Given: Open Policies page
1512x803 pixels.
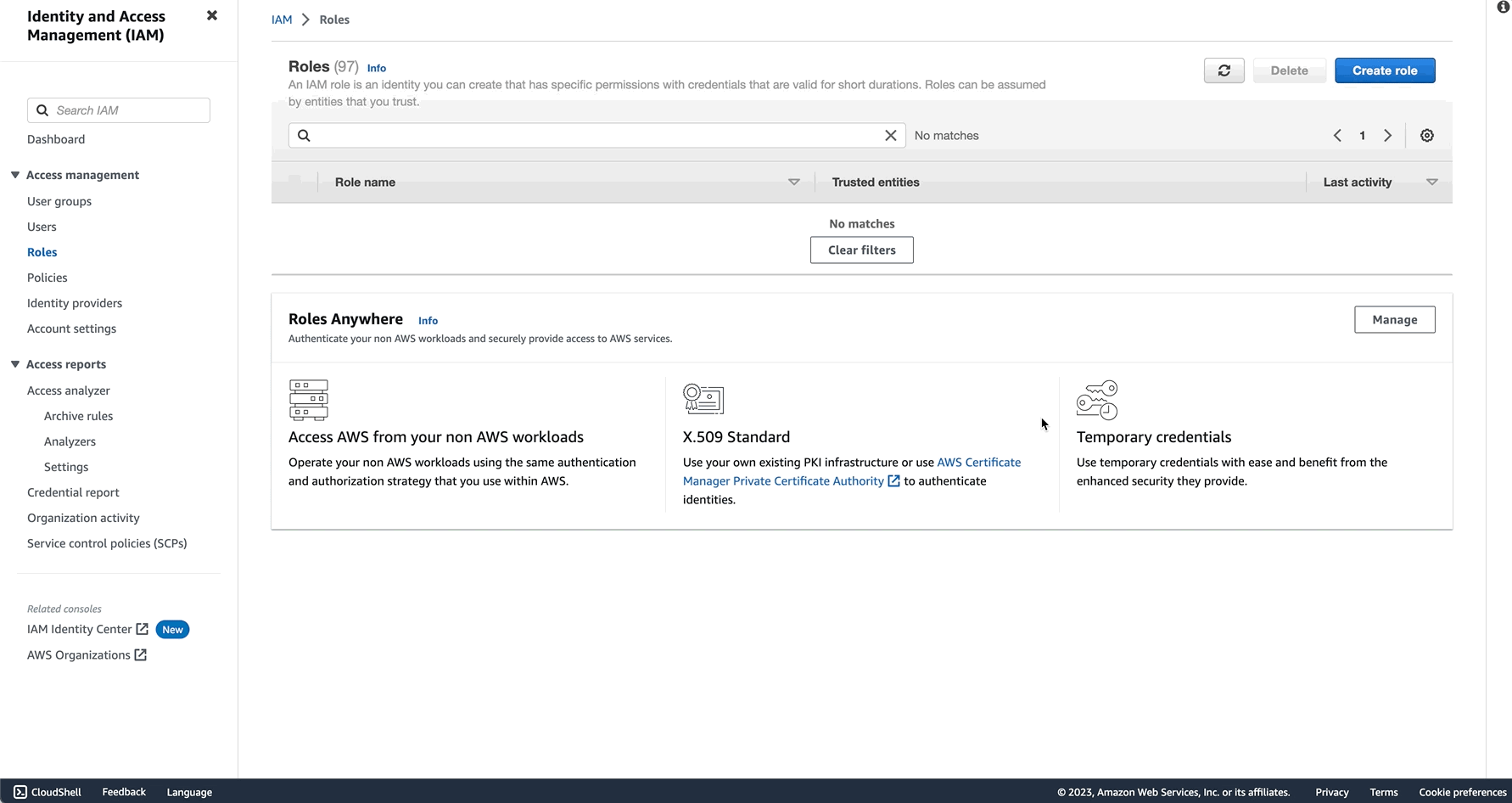Looking at the screenshot, I should tap(48, 278).
